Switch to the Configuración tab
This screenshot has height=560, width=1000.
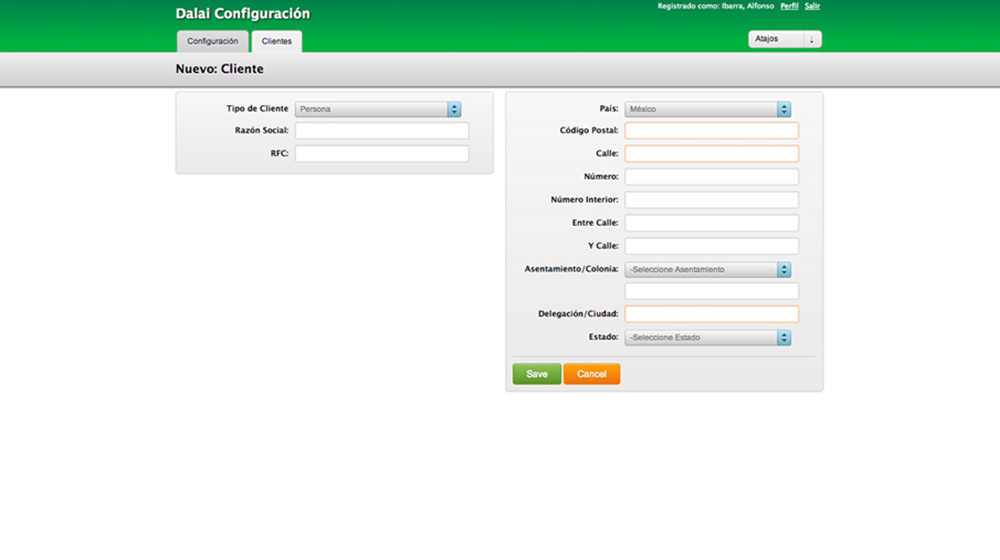tap(212, 41)
